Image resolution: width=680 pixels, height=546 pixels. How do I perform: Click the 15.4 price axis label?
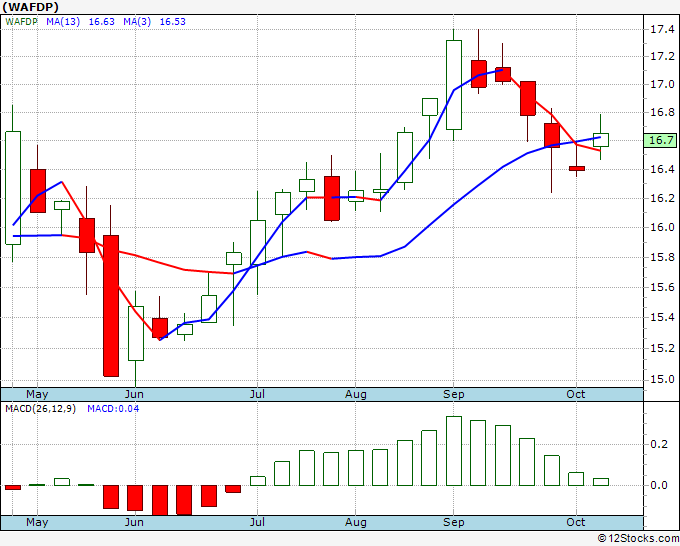pos(662,317)
